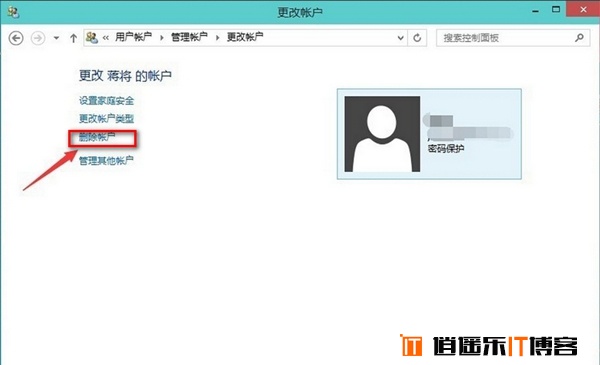Expand the chevron after 管理帐户
This screenshot has height=365, width=600.
click(217, 37)
